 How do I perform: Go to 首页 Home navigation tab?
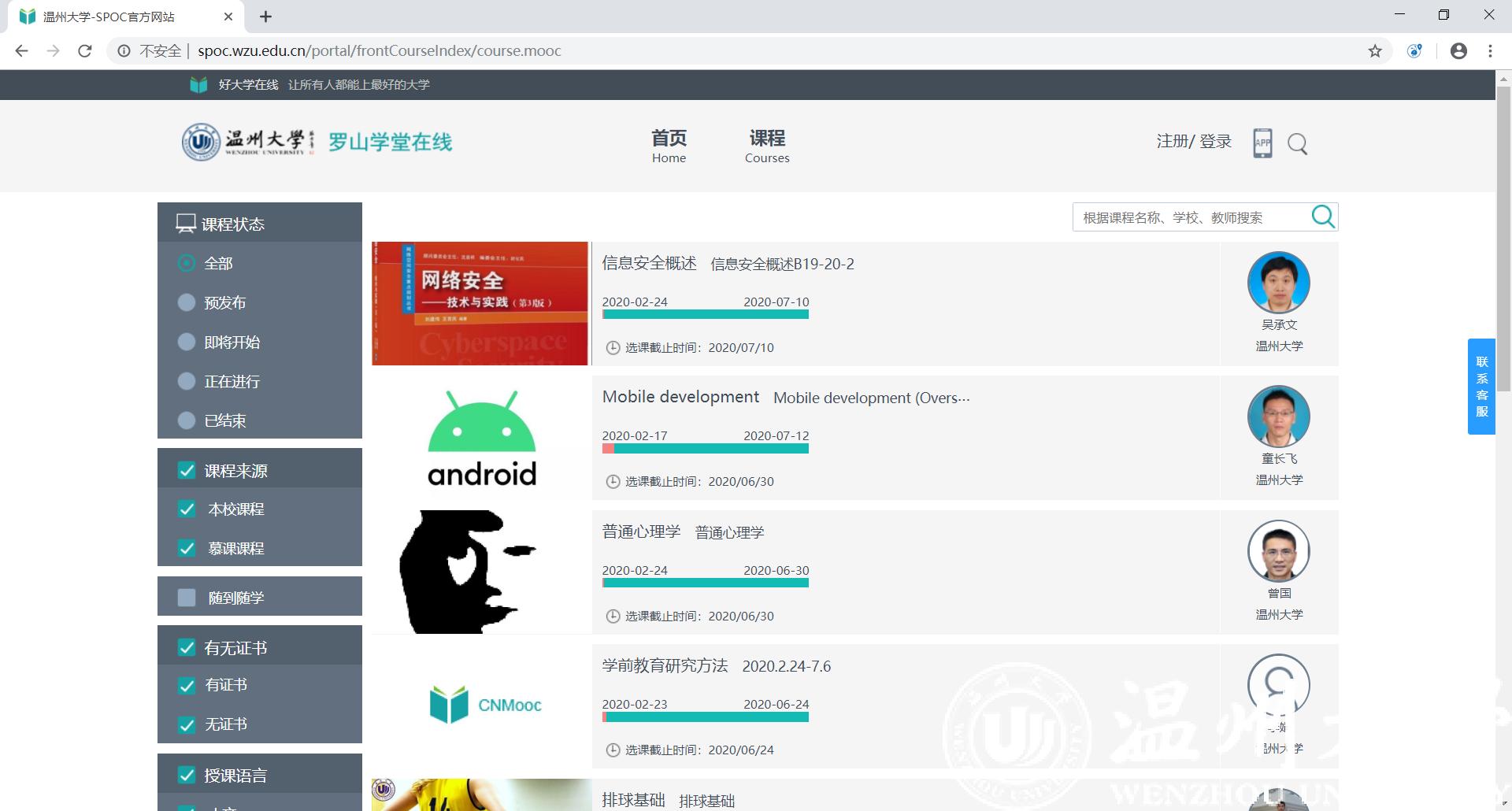pos(669,146)
